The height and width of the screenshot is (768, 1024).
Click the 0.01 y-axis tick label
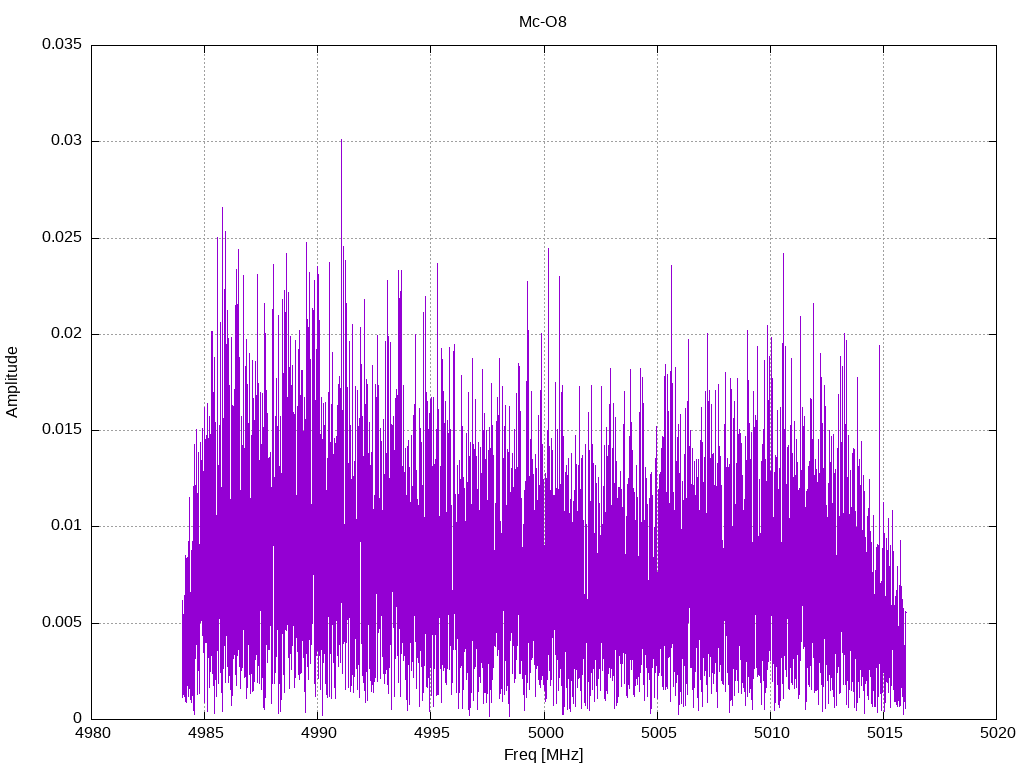65,526
